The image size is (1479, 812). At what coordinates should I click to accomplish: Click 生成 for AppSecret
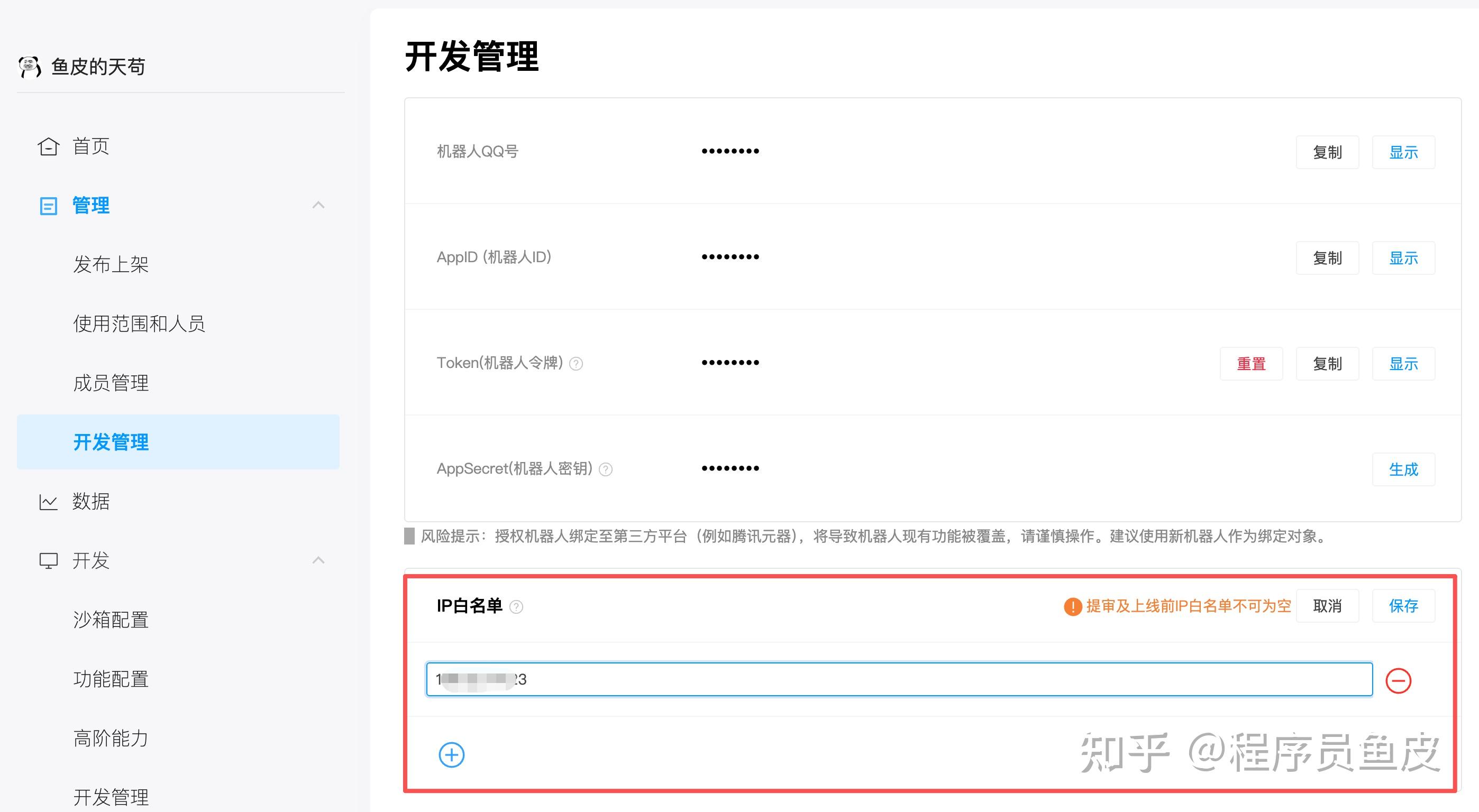click(1403, 469)
